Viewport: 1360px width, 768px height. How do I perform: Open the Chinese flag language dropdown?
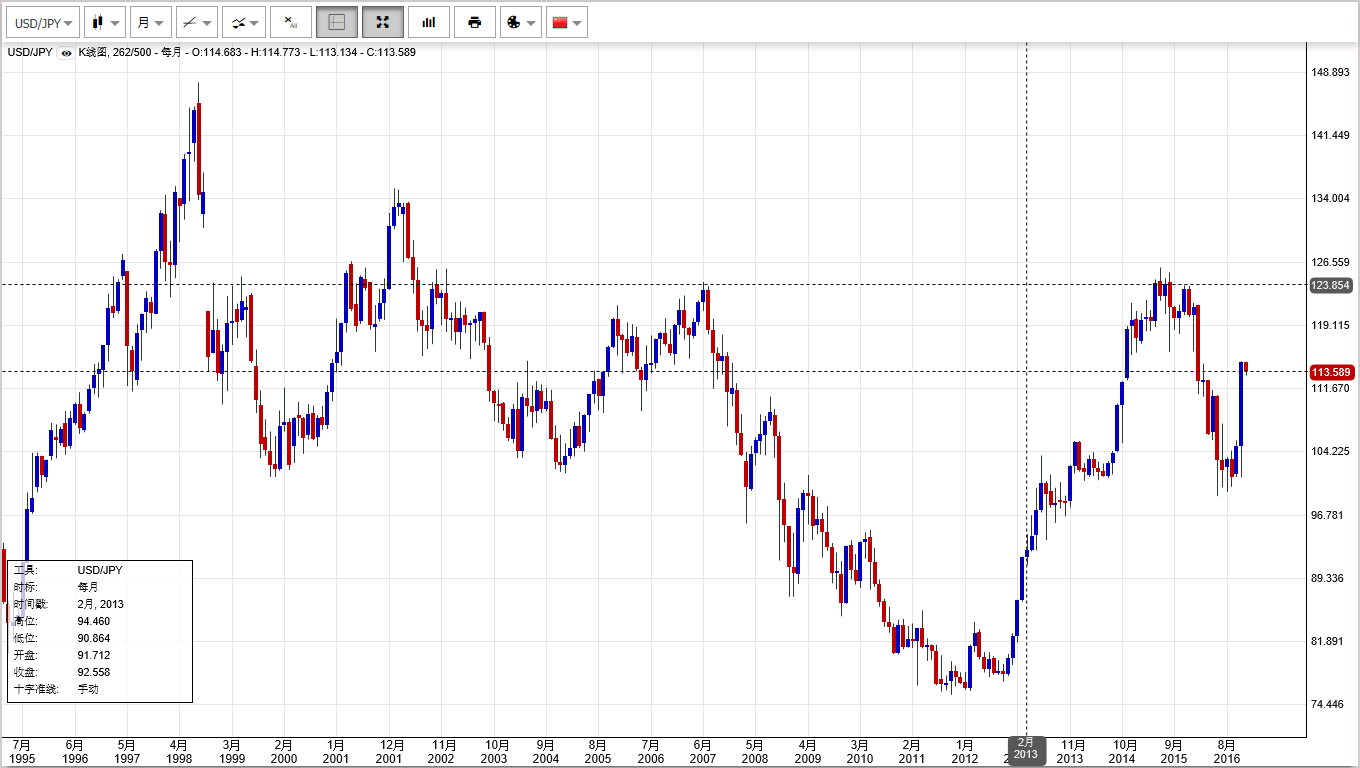coord(566,22)
